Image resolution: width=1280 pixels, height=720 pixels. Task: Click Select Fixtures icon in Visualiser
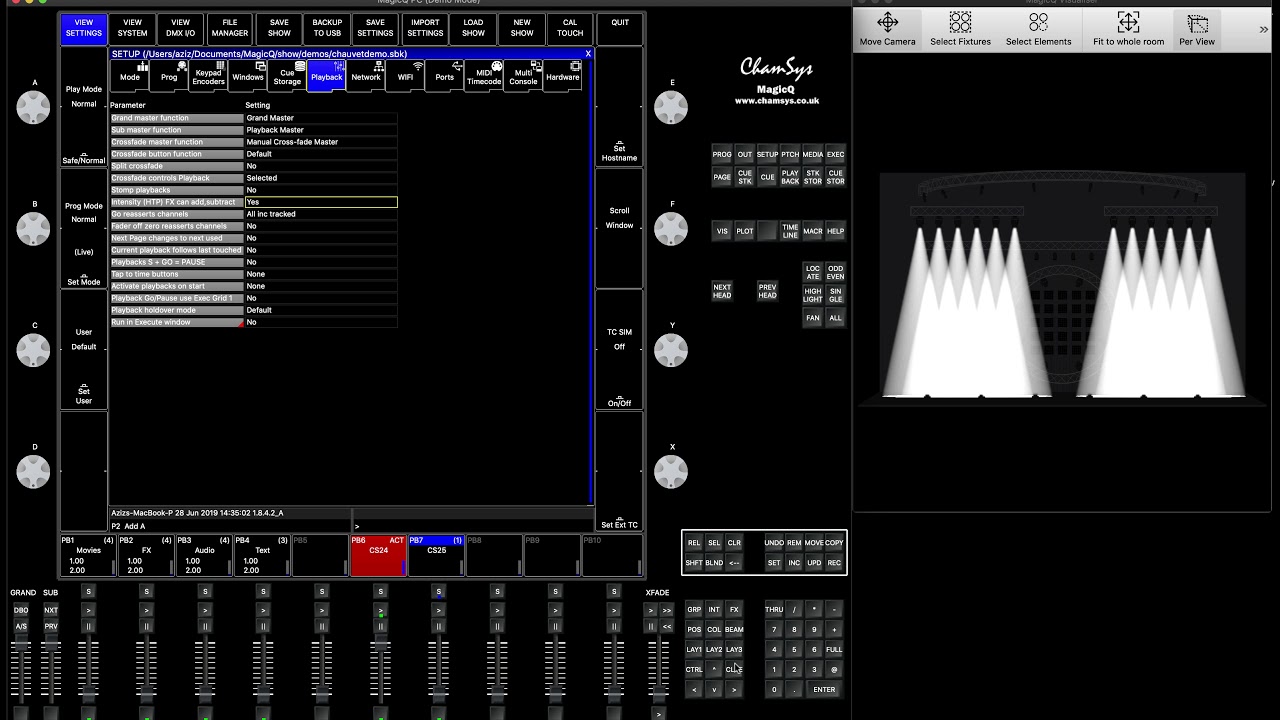960,29
